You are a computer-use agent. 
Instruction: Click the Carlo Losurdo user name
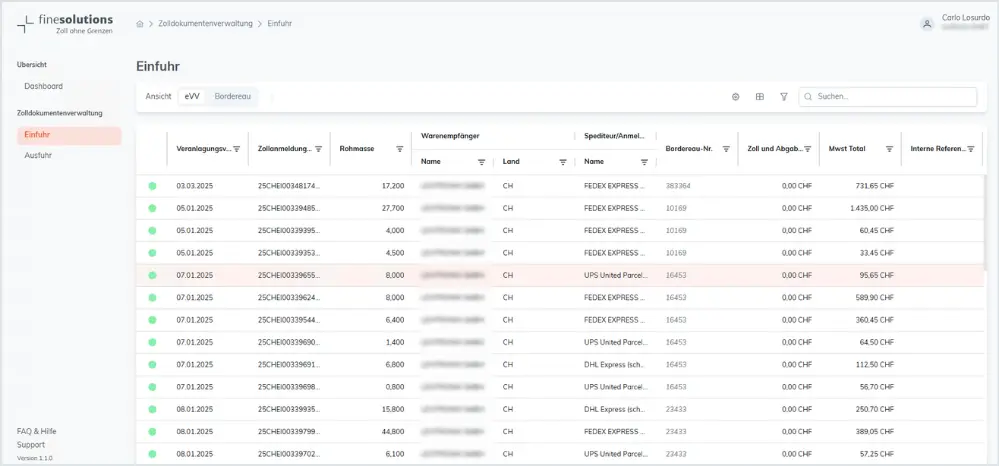coord(966,18)
